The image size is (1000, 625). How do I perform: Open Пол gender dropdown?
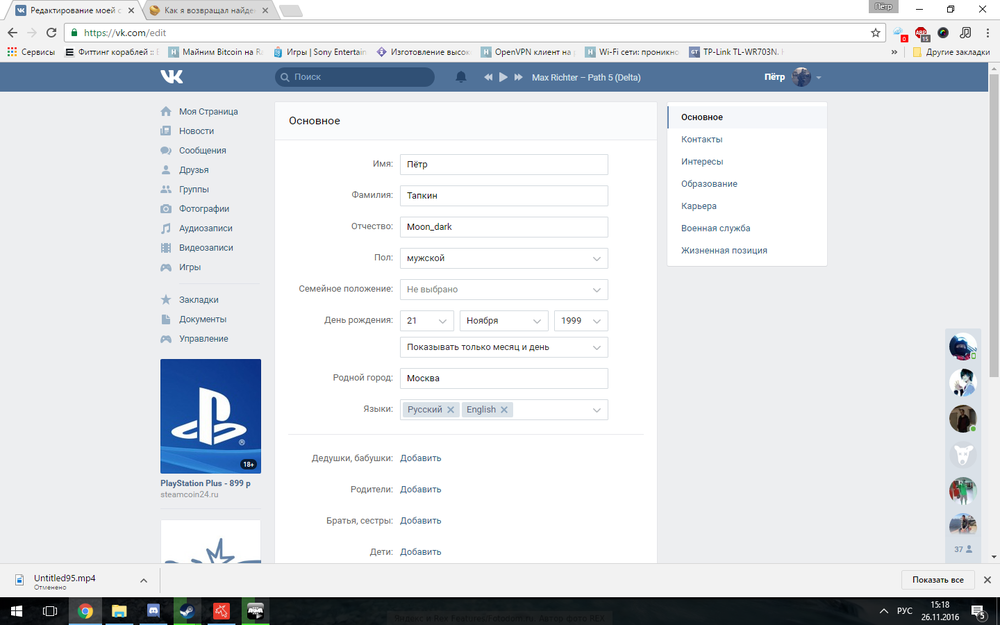504,258
